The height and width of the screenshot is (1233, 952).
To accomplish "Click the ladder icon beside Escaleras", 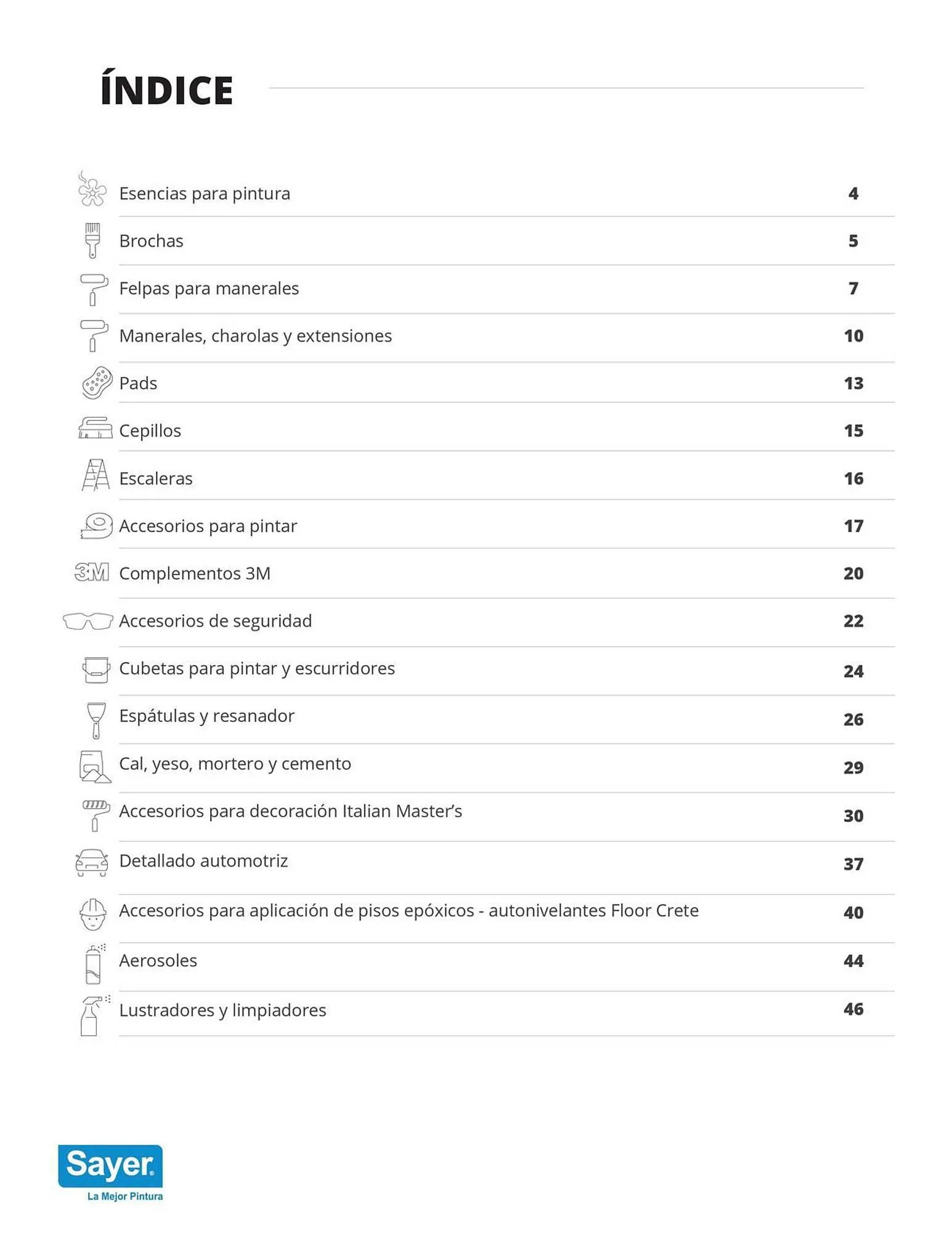I will (x=96, y=475).
